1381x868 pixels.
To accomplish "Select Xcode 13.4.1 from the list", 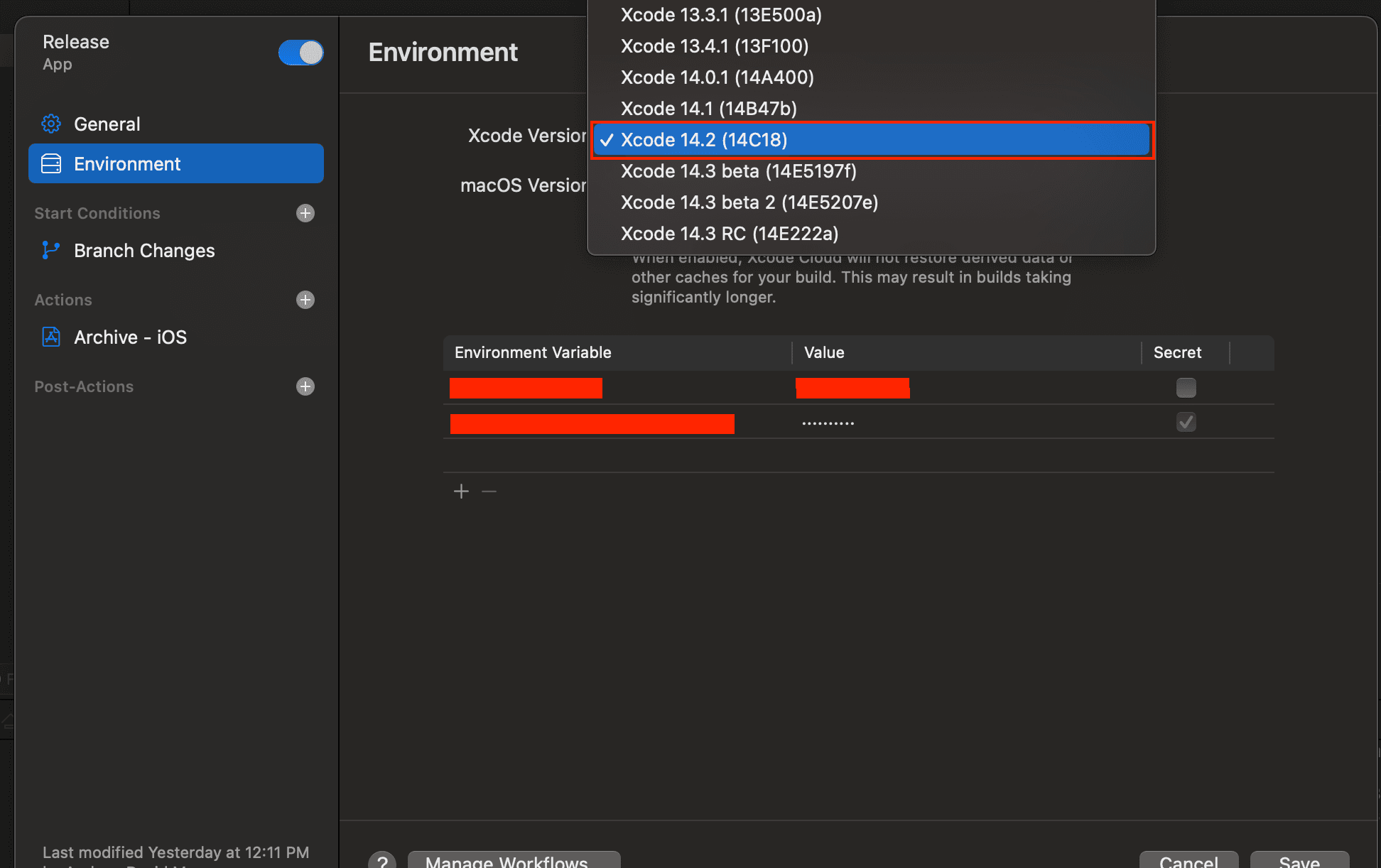I will [715, 45].
